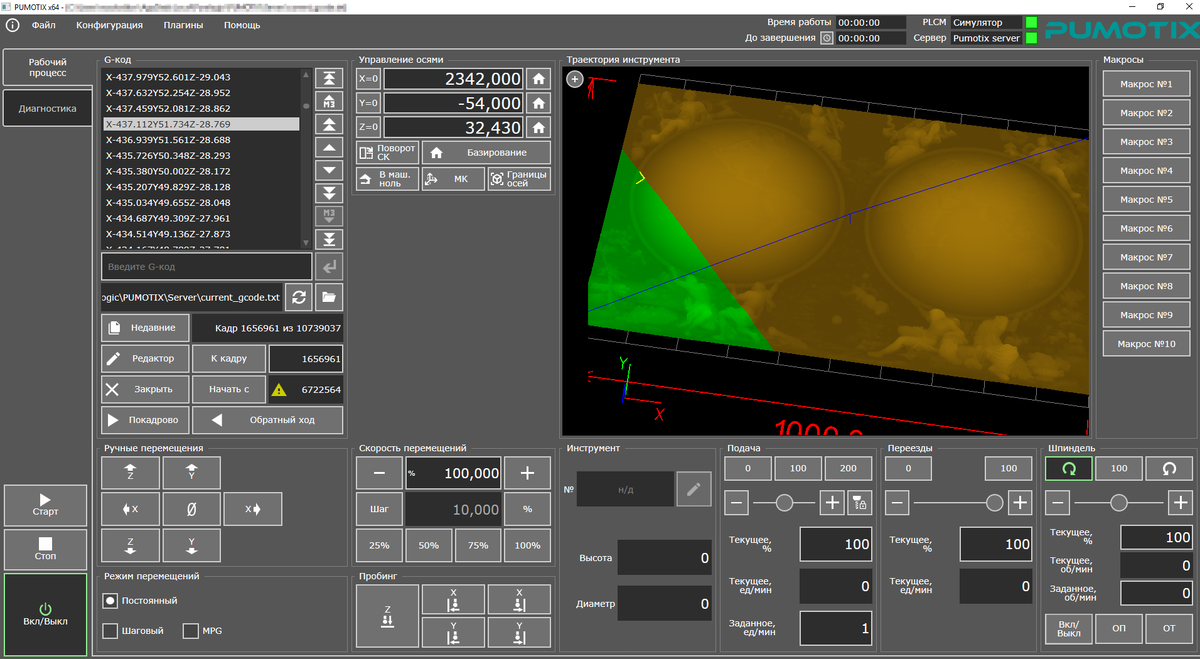Jog the Z axis down
Image resolution: width=1200 pixels, height=659 pixels.
point(130,545)
